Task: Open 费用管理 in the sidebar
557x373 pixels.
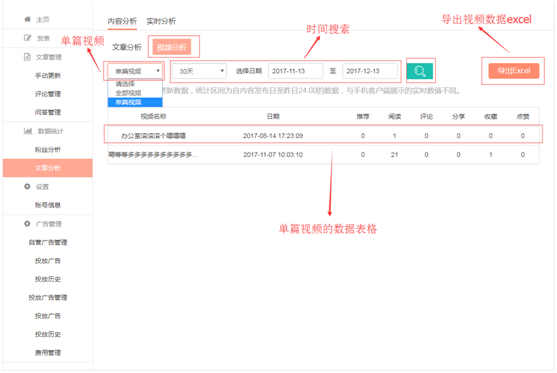Action: point(48,353)
